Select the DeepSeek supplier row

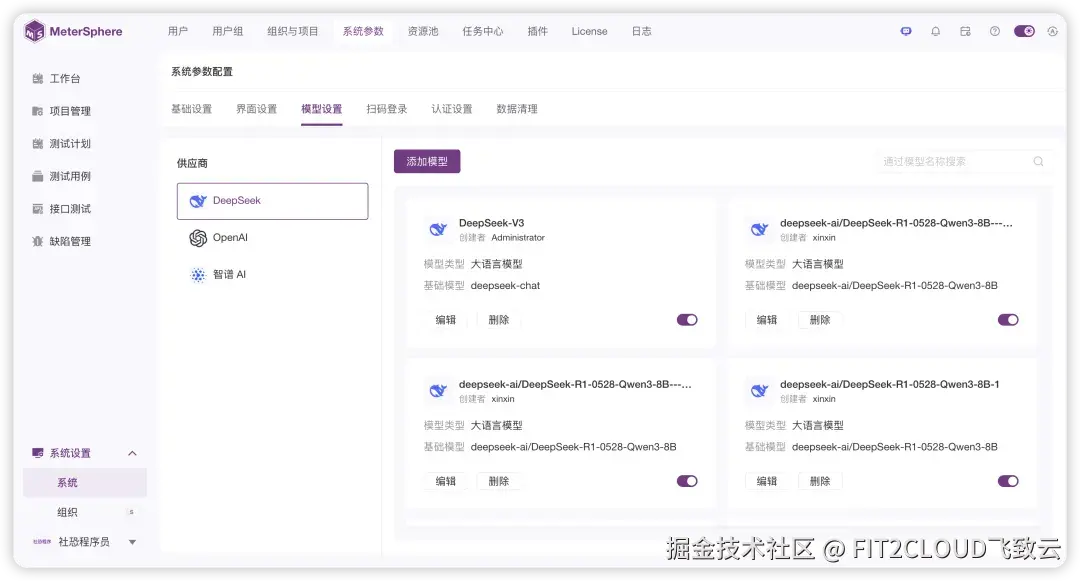tap(272, 201)
